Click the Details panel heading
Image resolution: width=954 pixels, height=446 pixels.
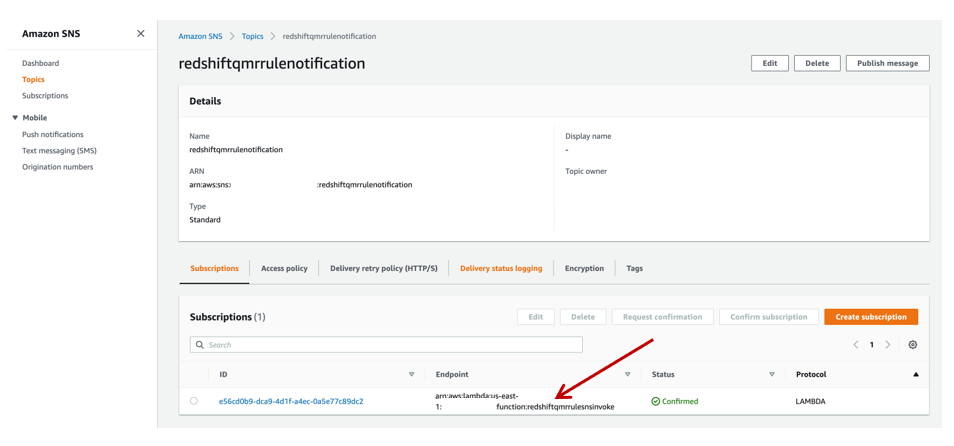click(205, 102)
